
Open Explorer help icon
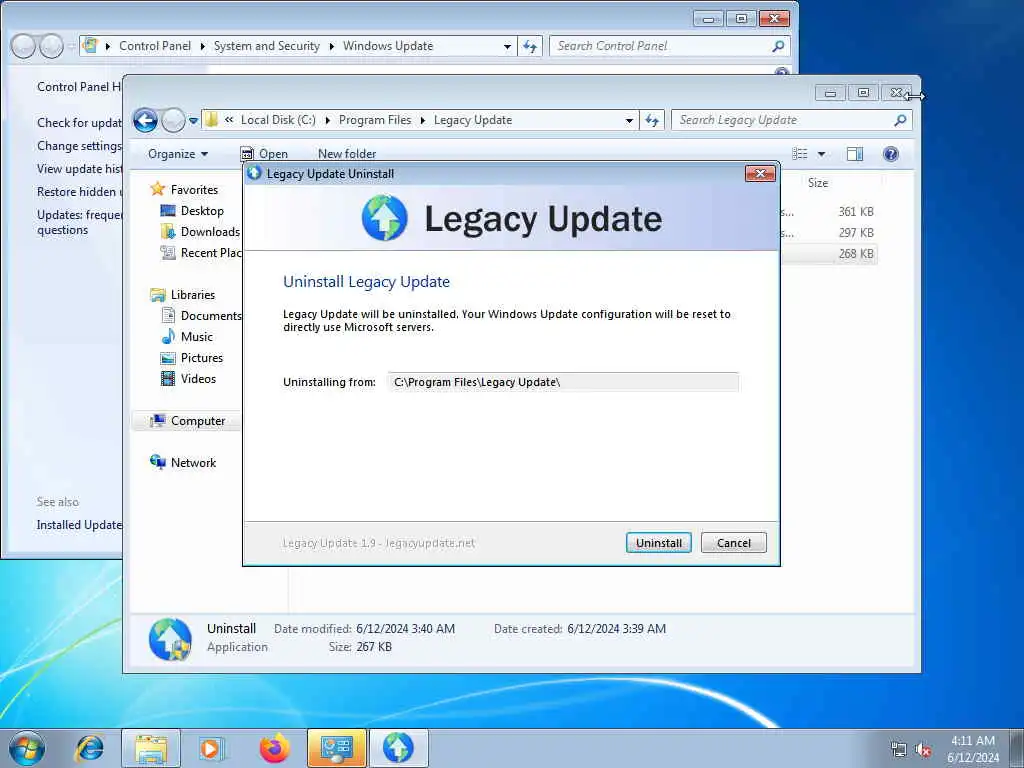891,154
